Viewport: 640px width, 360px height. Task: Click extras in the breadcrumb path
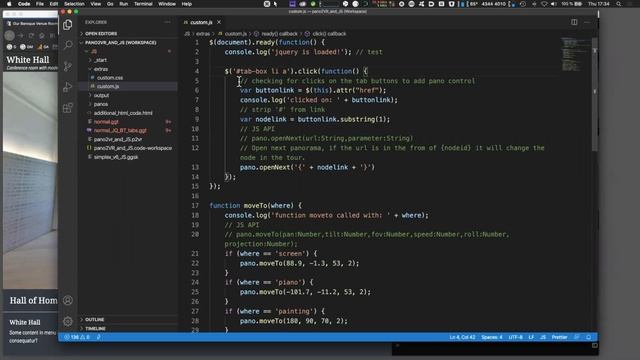203,34
